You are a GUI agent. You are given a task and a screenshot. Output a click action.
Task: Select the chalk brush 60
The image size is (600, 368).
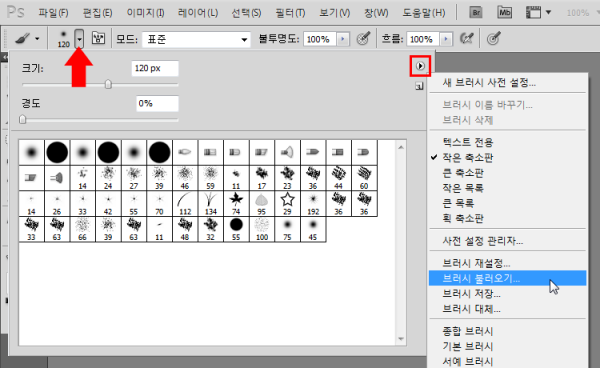click(x=364, y=178)
